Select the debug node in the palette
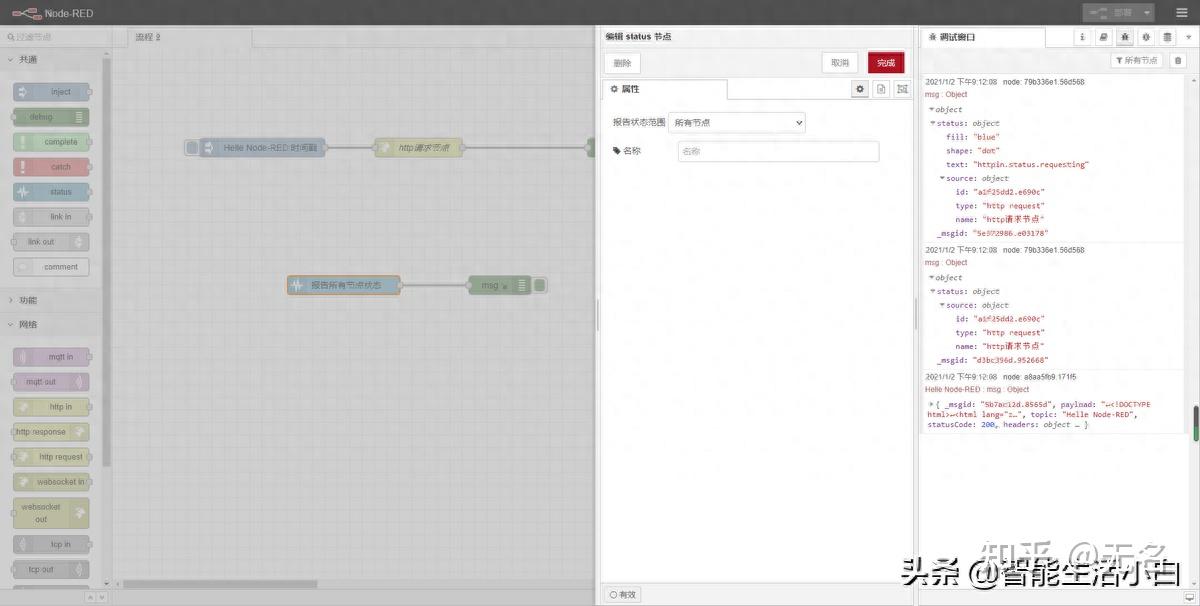The height and width of the screenshot is (606, 1200). [52, 117]
